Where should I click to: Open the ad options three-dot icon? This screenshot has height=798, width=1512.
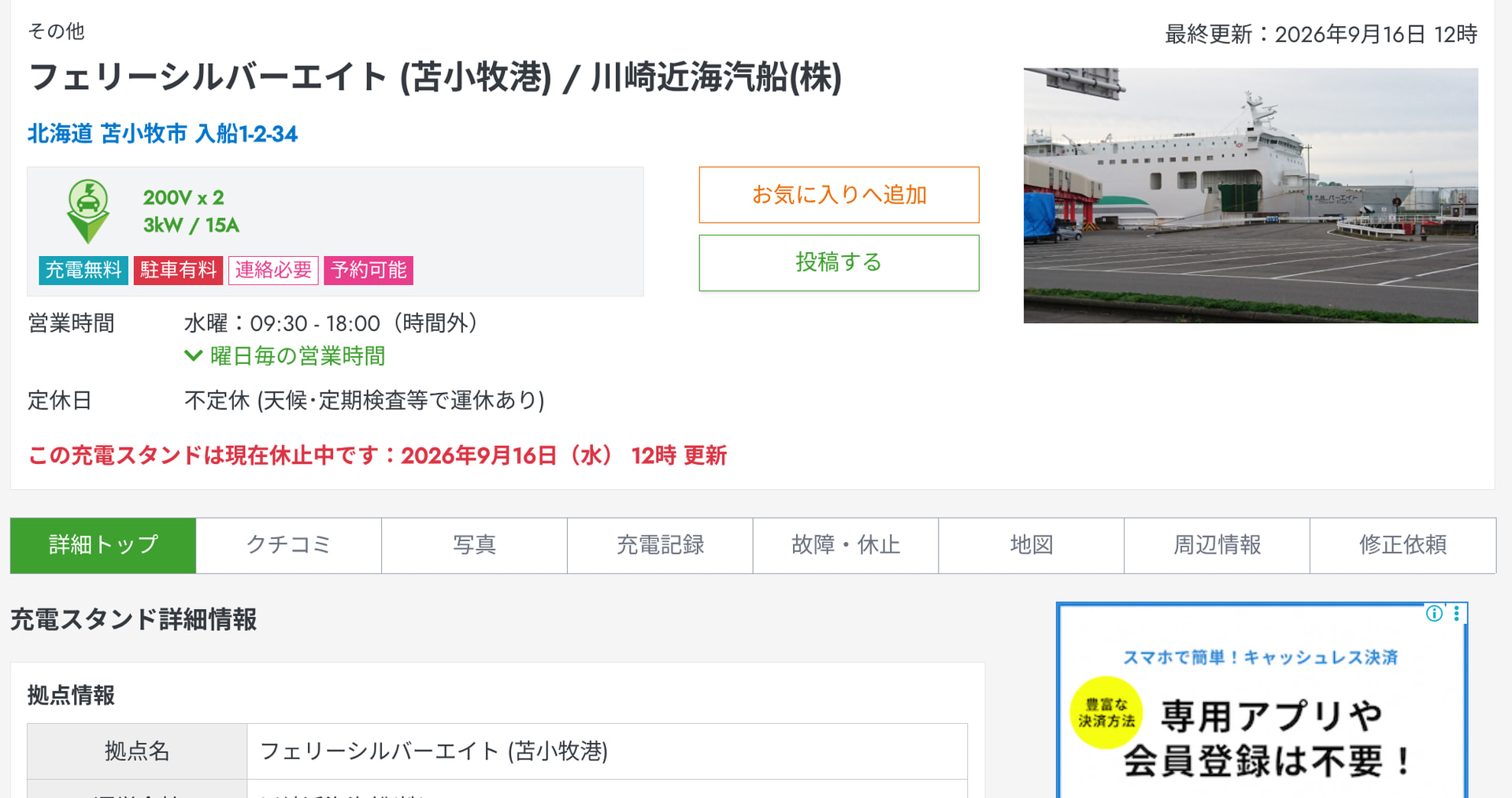point(1456,614)
